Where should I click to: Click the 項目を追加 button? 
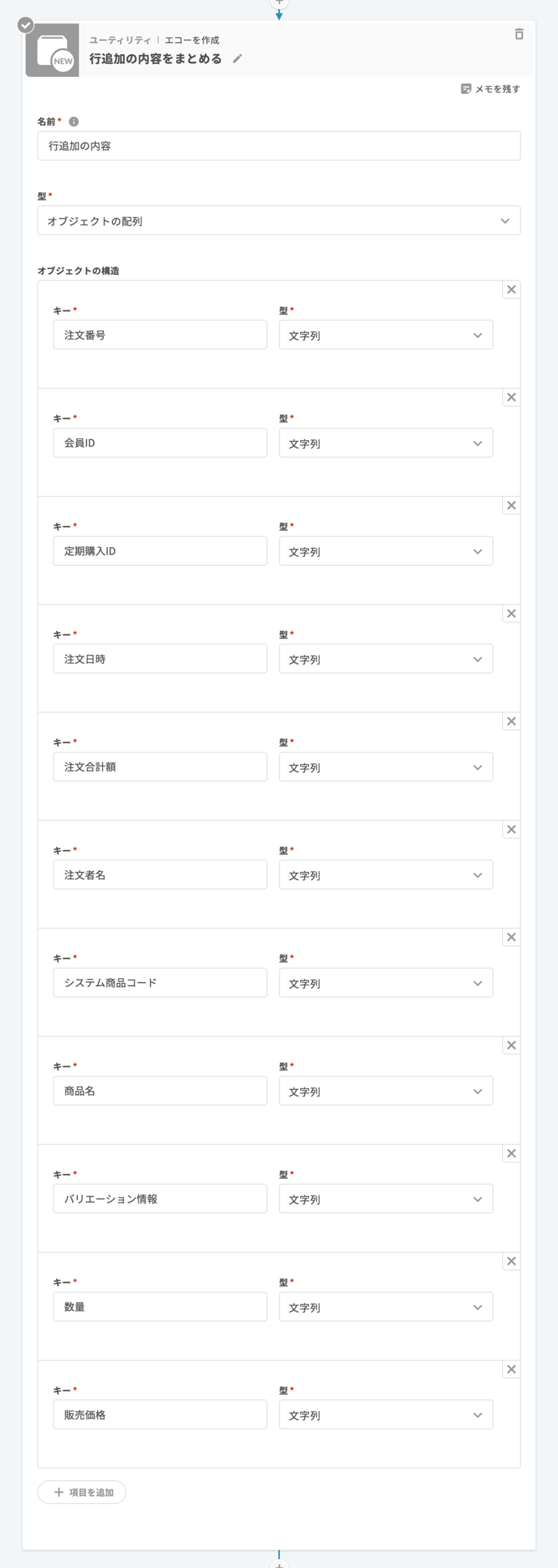pos(82,1492)
